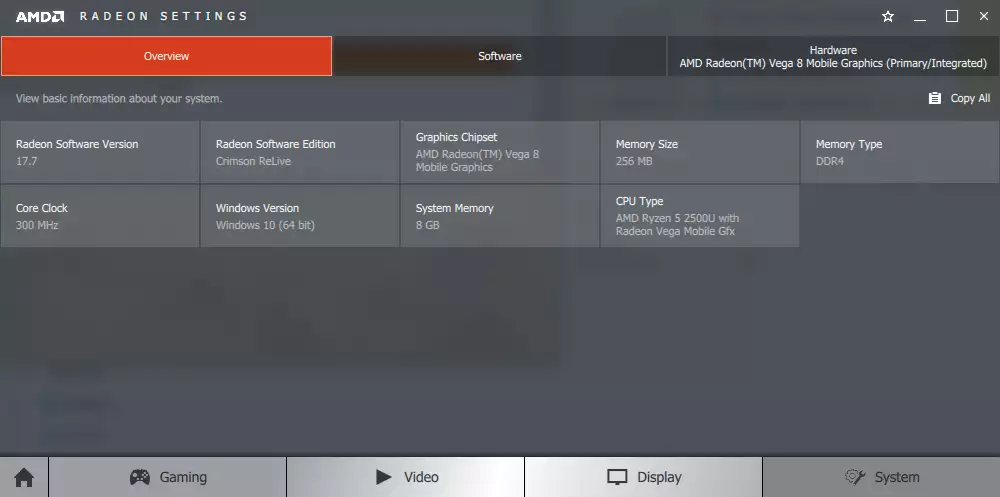
Task: Click 'View basic information about your system.' text
Action: click(x=119, y=99)
